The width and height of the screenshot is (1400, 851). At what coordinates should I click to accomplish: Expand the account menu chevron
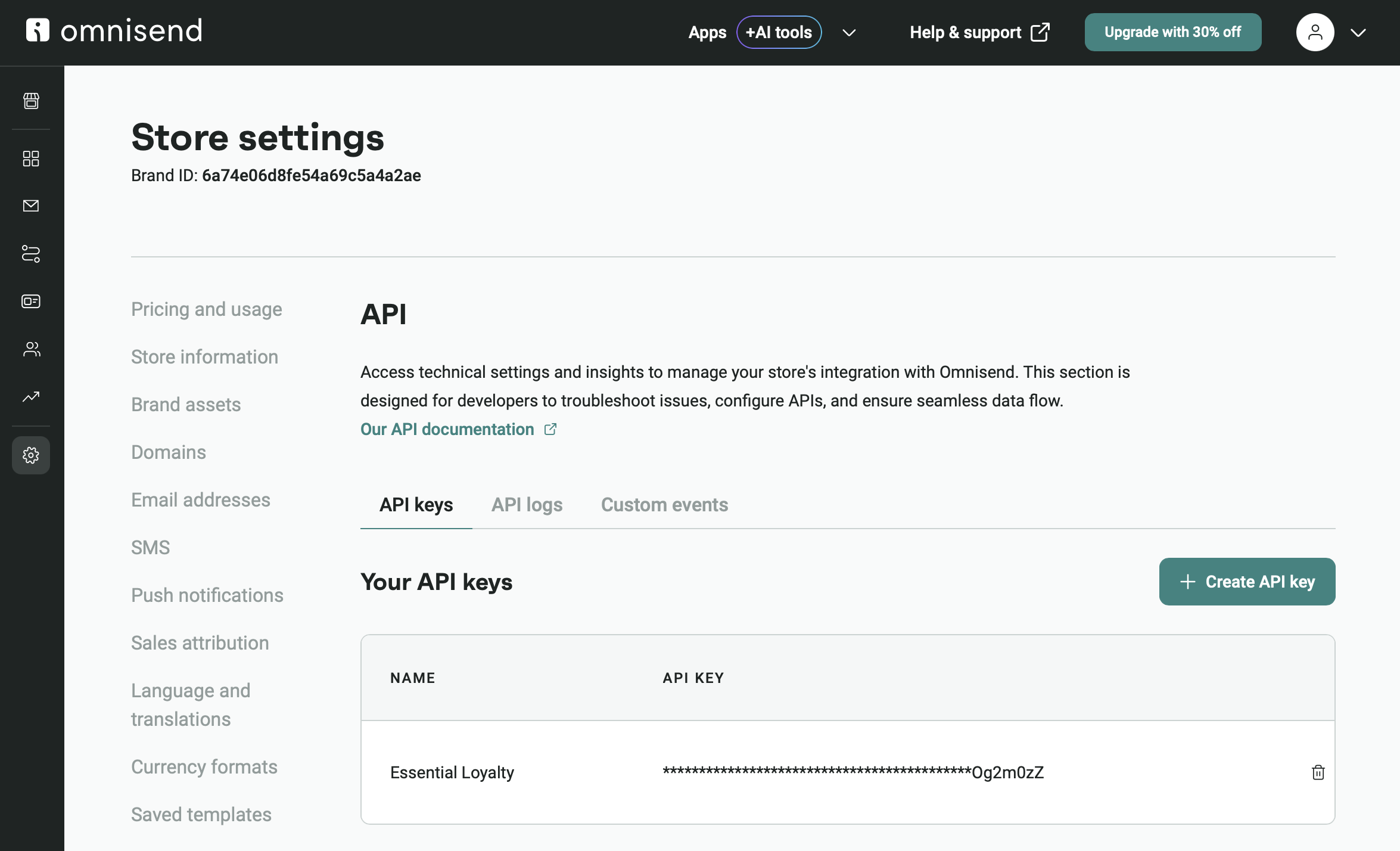click(1358, 33)
